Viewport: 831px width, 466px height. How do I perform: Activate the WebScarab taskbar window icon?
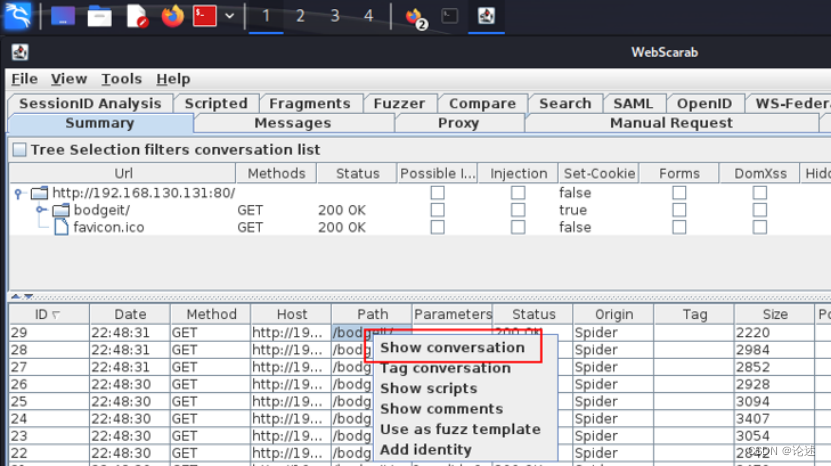click(486, 16)
